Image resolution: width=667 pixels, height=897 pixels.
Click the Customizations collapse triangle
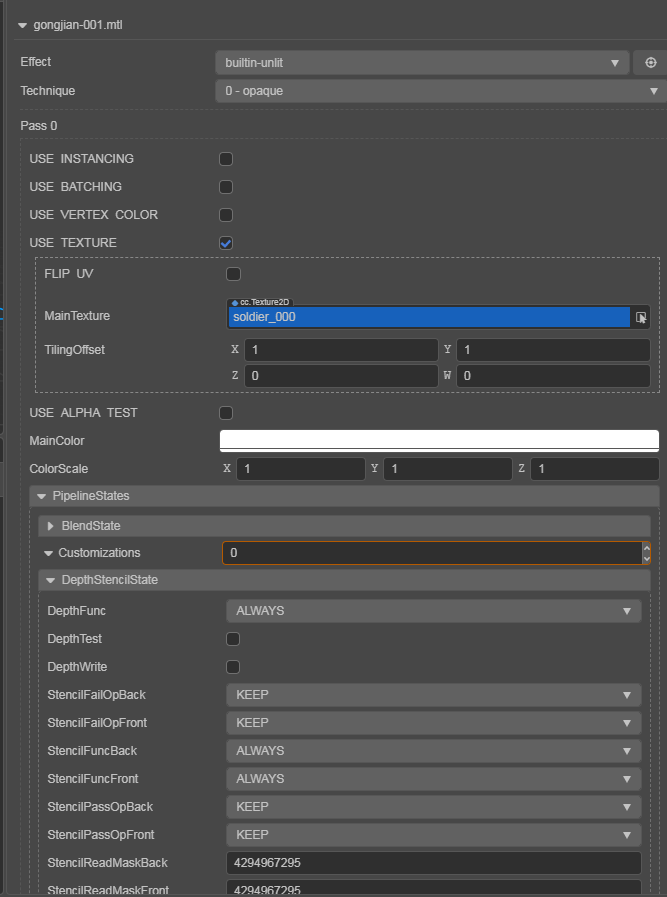[48, 553]
